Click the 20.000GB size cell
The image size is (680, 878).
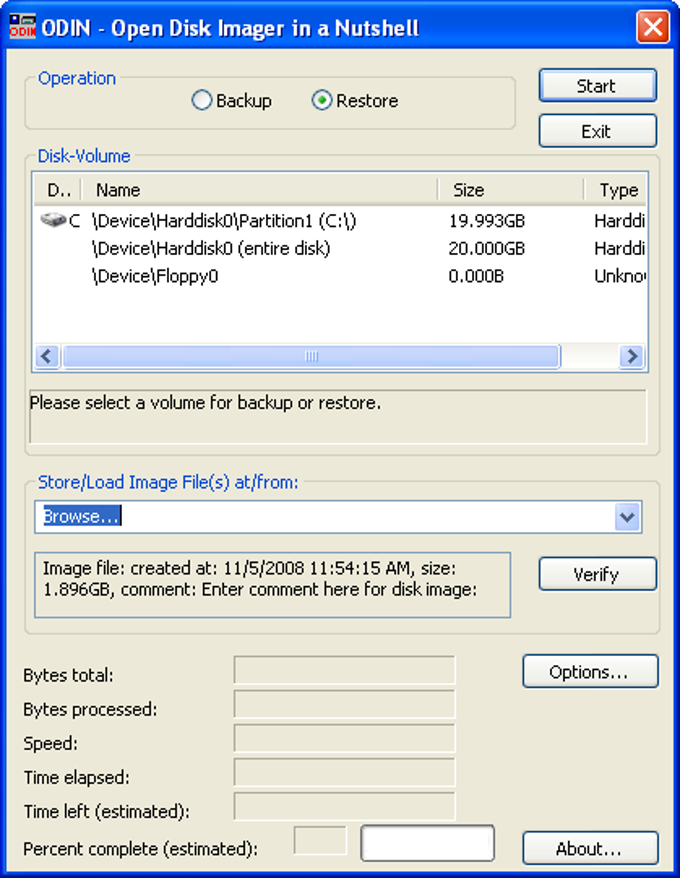point(486,248)
